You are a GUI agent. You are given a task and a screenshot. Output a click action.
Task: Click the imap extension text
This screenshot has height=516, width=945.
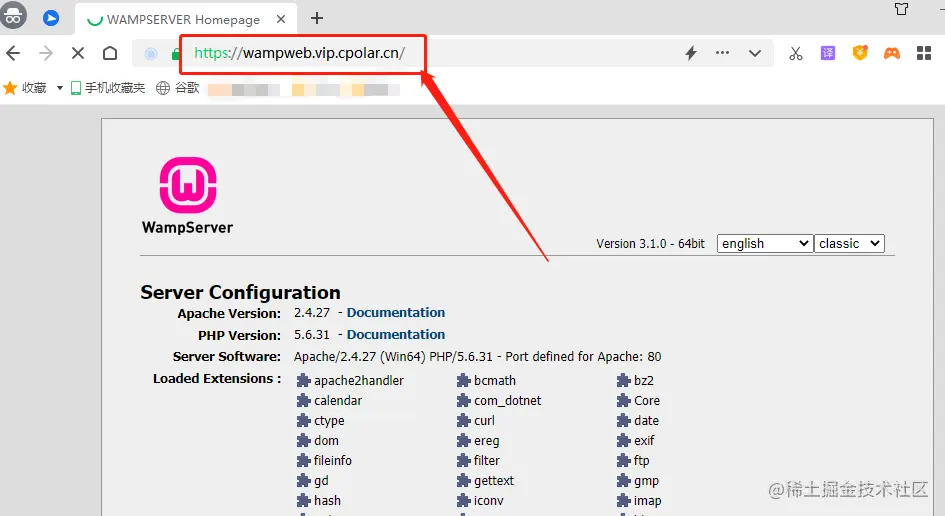[647, 501]
